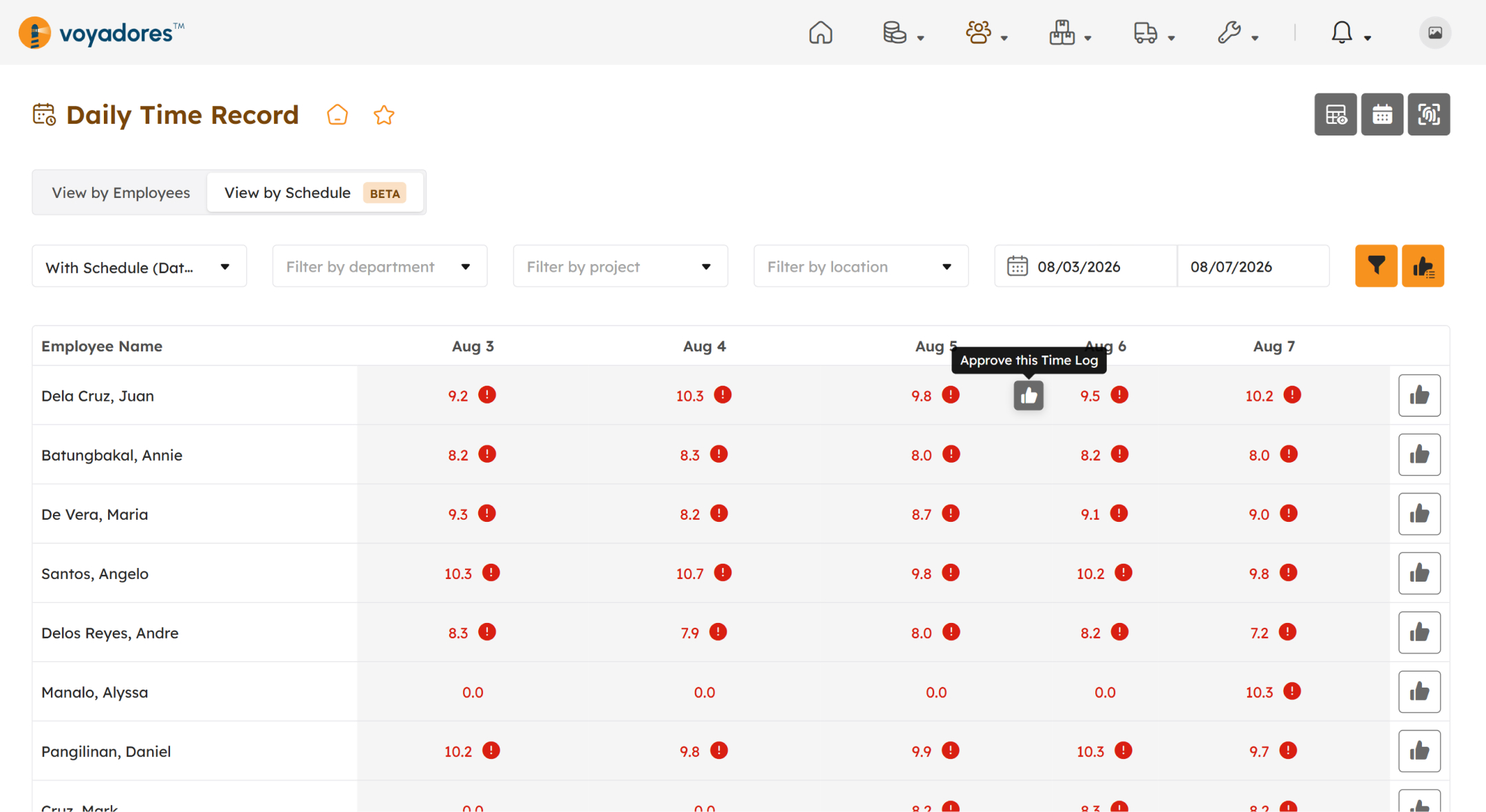Click Pangilinan, Daniel's Aug 6 value 10.3
This screenshot has width=1486, height=812.
1090,751
